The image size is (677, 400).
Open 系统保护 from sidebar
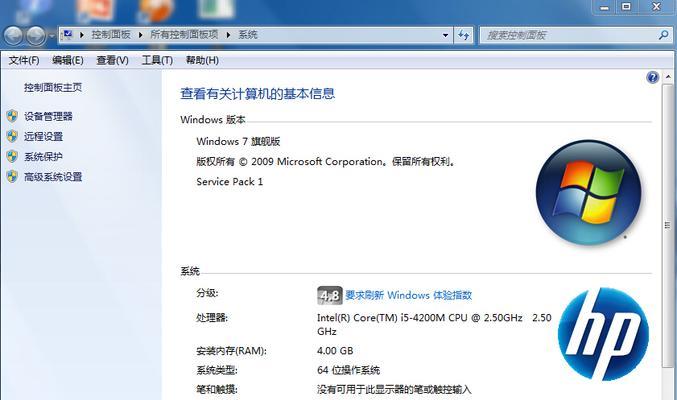[43, 157]
